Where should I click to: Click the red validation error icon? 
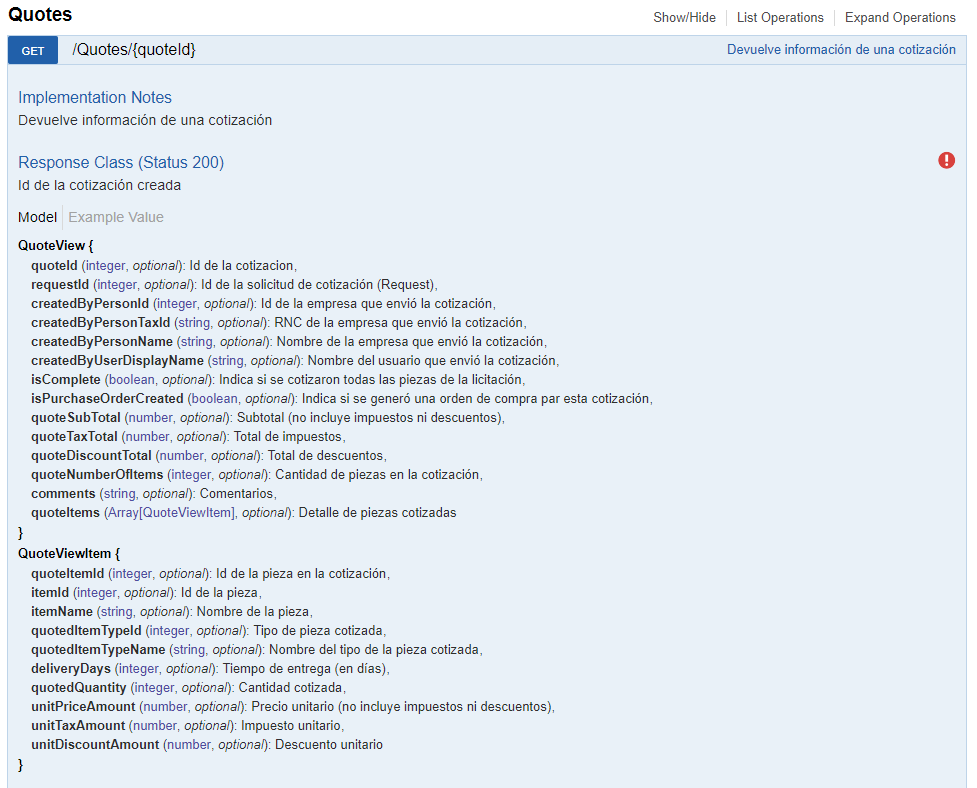coord(946,160)
